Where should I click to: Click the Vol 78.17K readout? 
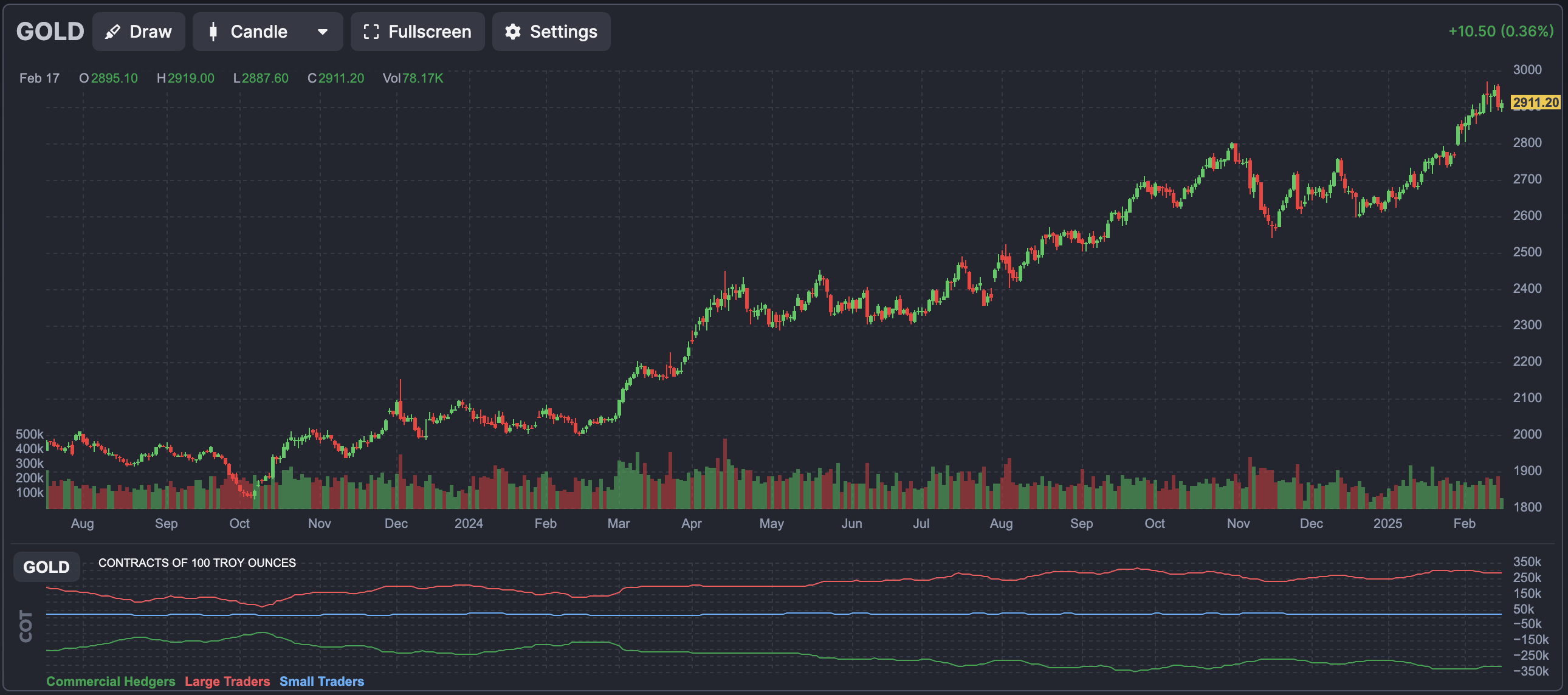click(x=413, y=78)
